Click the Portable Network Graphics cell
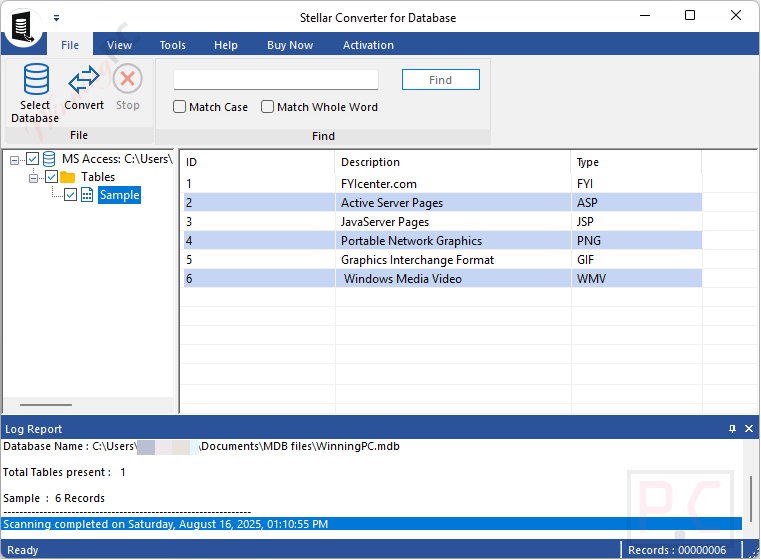This screenshot has height=560, width=761. (453, 241)
